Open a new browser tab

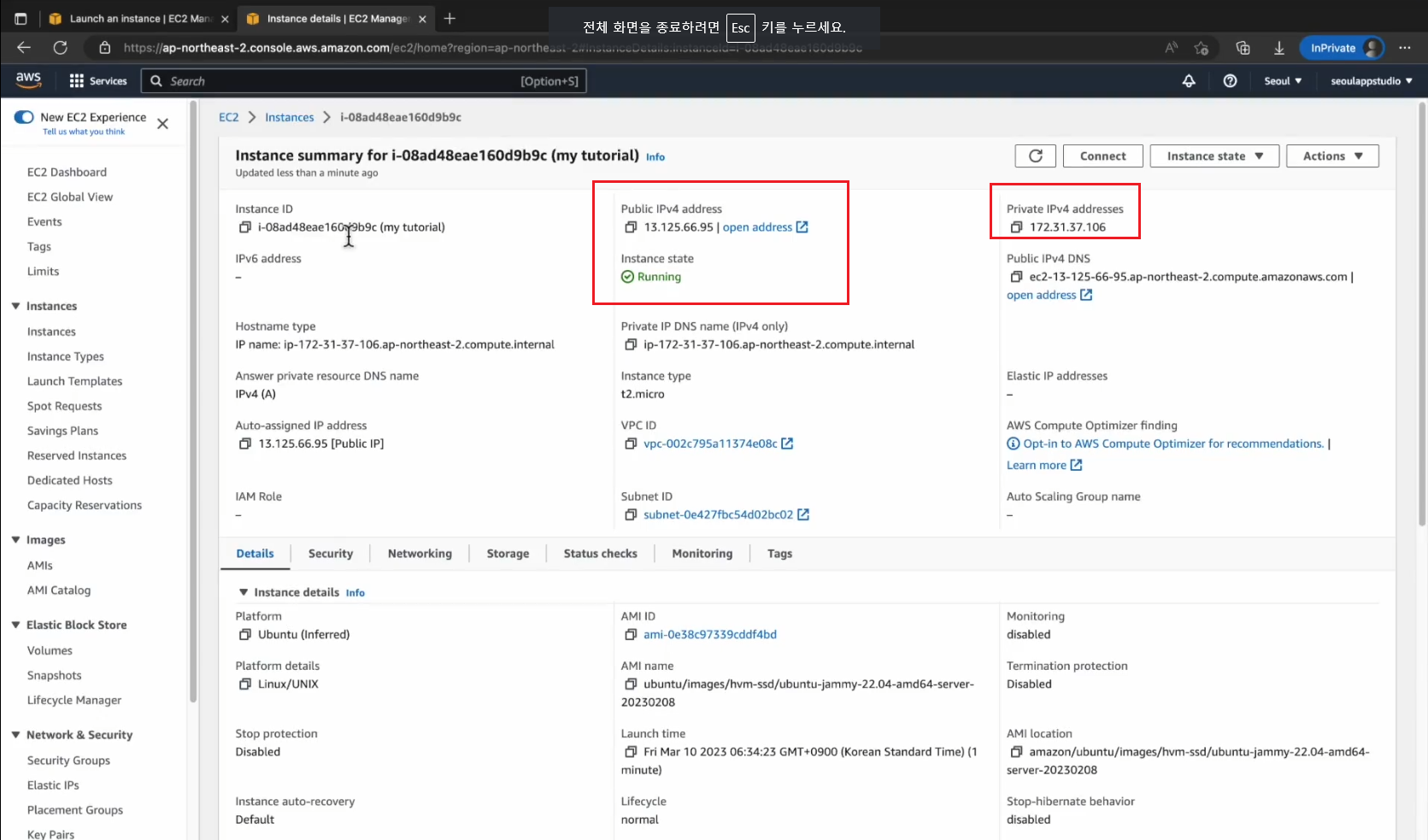click(450, 18)
